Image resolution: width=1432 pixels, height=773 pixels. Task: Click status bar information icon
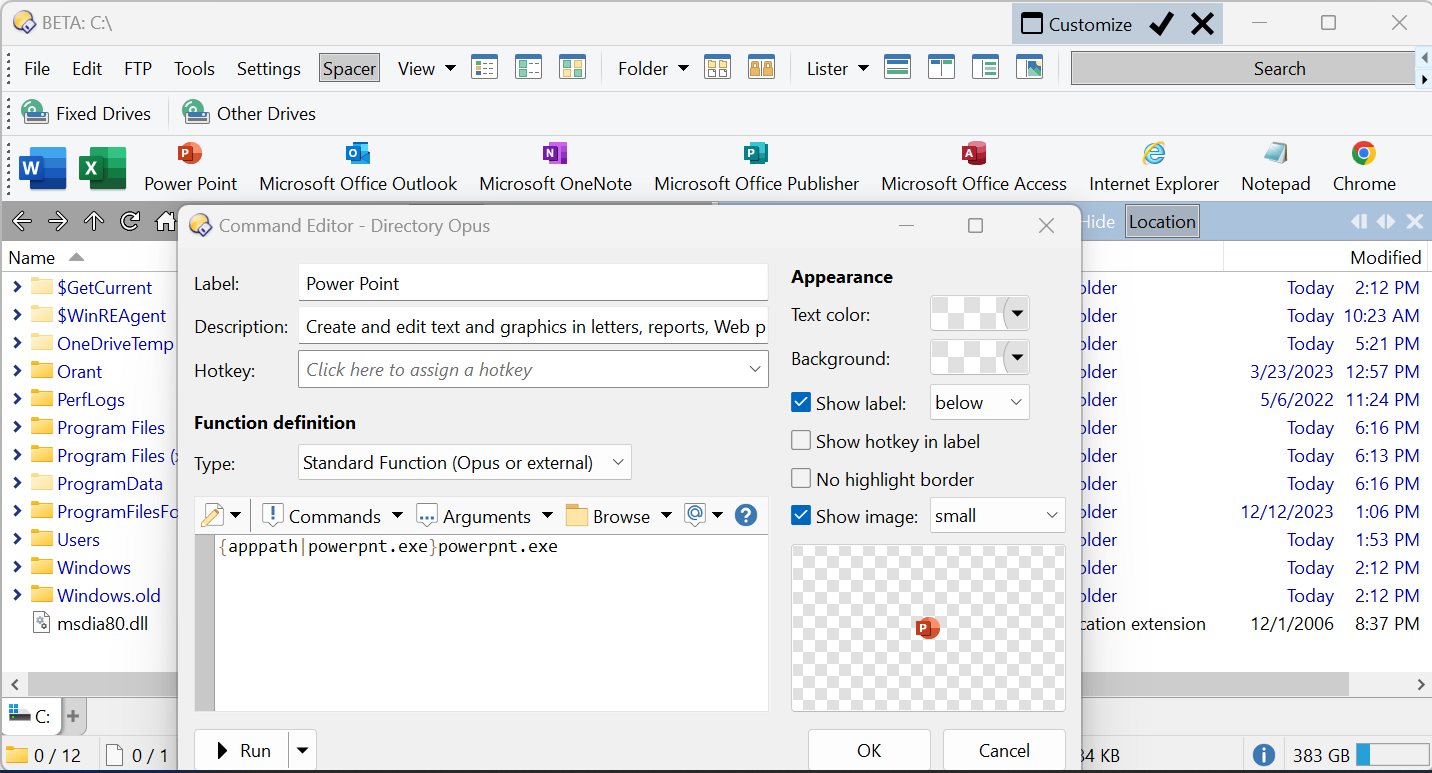click(1263, 755)
